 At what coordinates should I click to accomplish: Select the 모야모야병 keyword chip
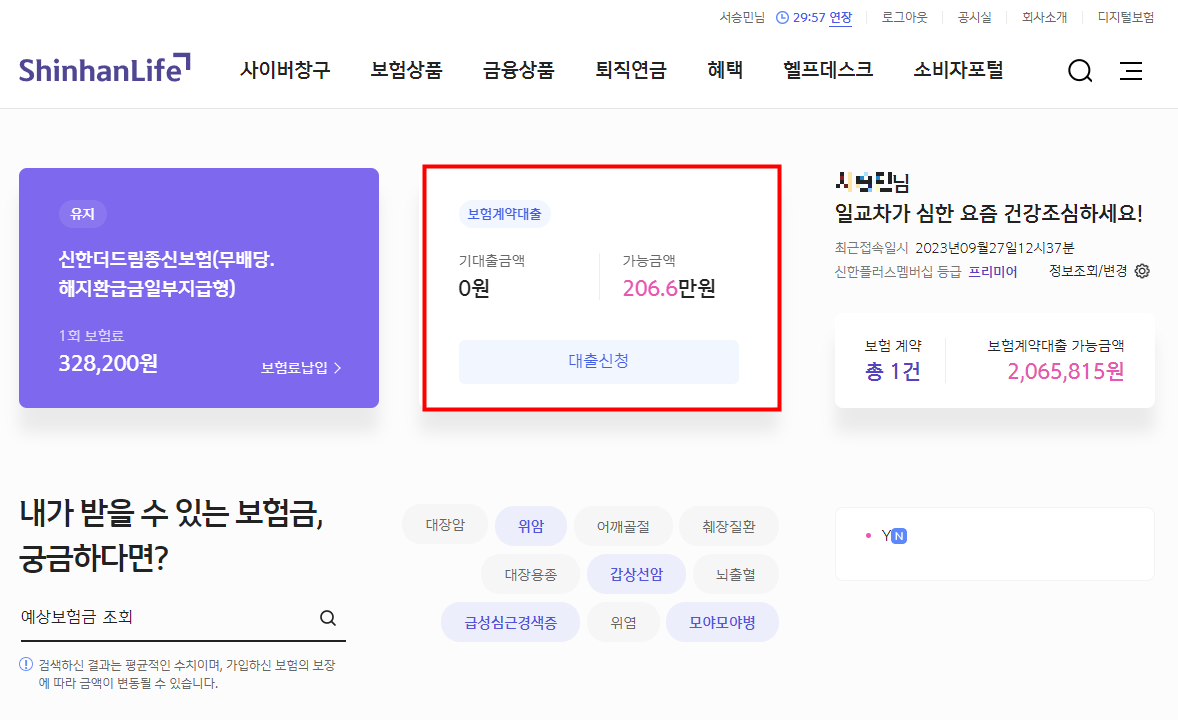(722, 622)
